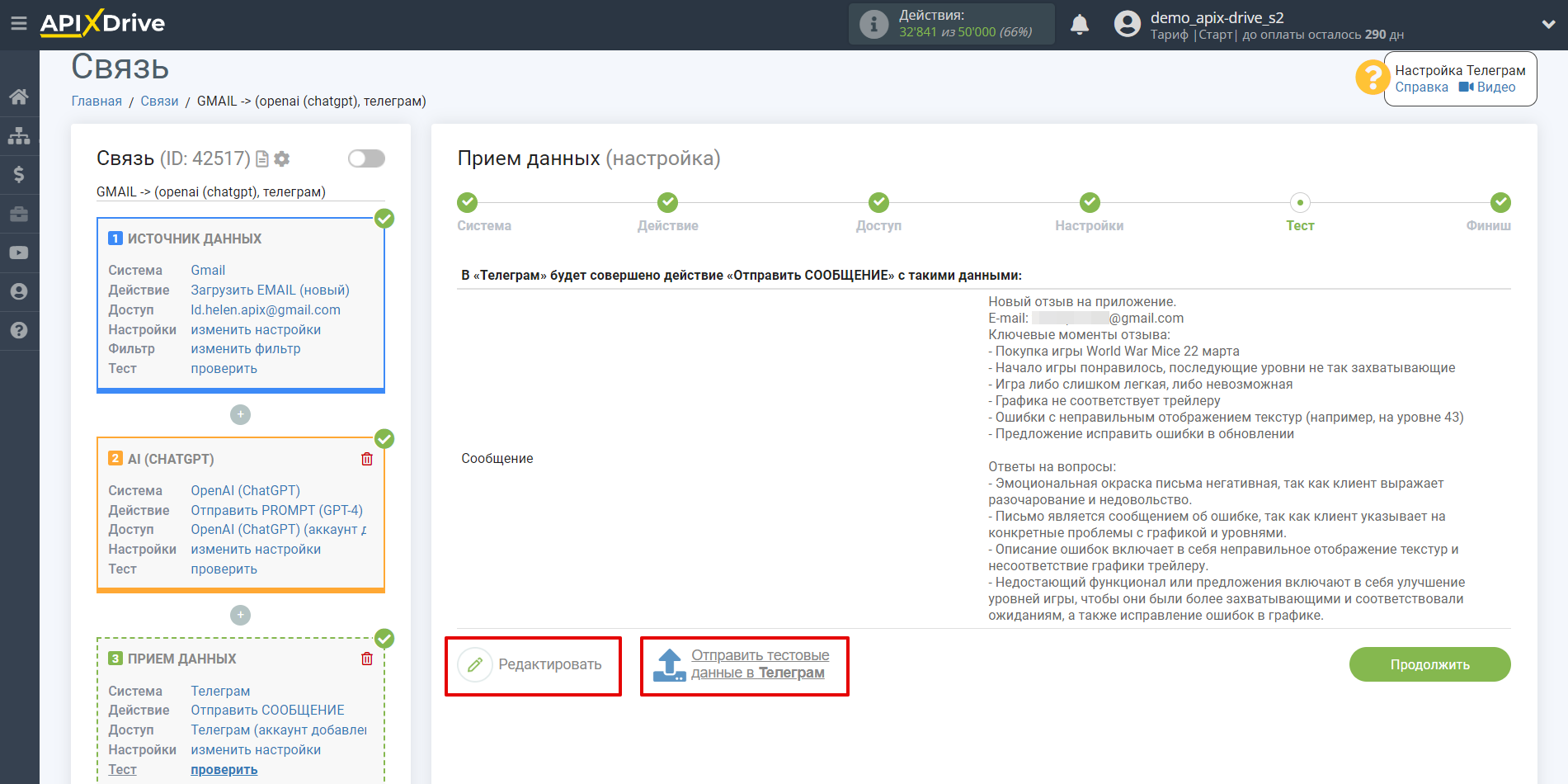1568x784 pixels.
Task: Click Отправить PROMPT (GPT-4) link
Action: pyautogui.click(x=276, y=511)
